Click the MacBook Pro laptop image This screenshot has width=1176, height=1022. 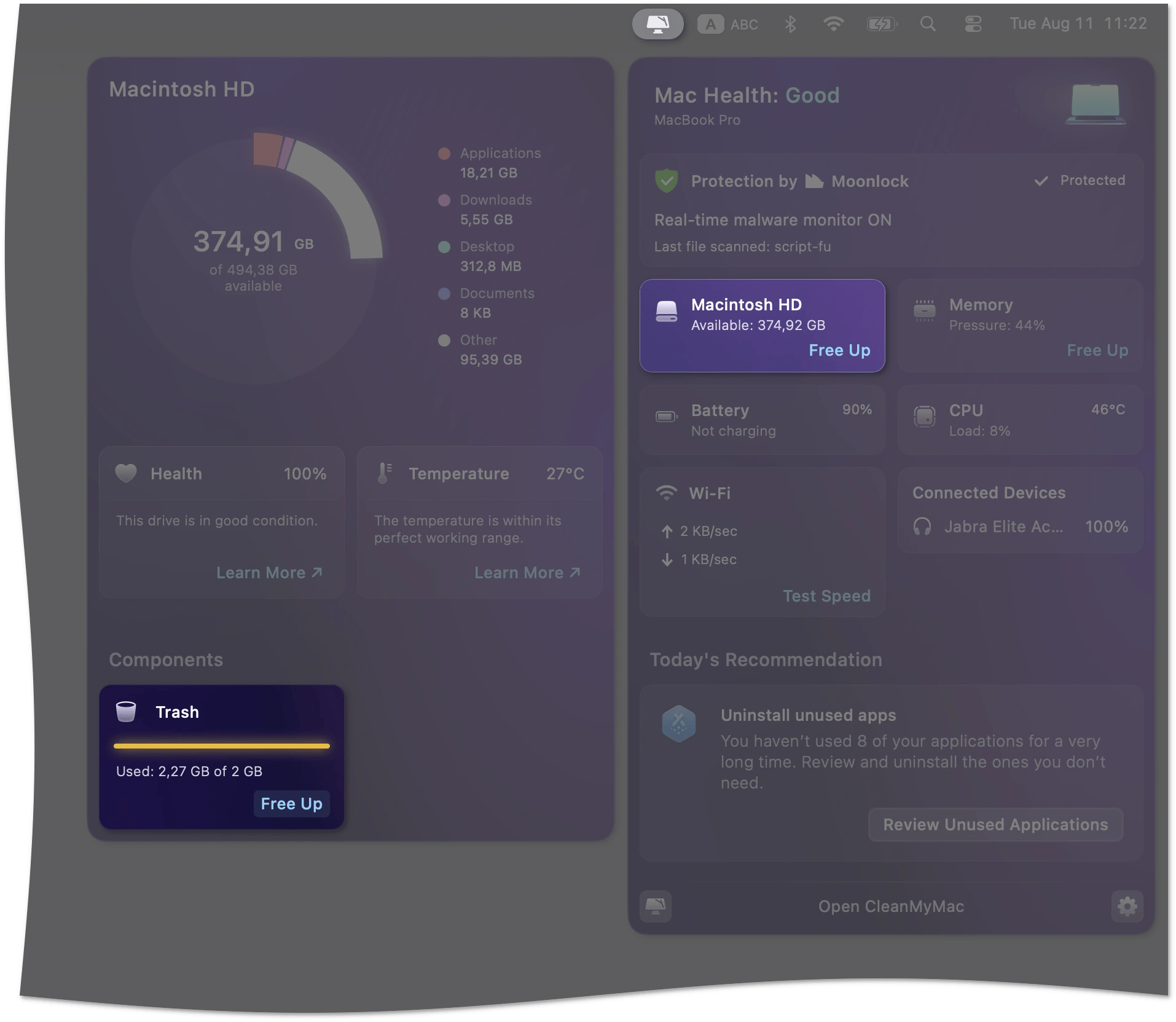(1096, 104)
